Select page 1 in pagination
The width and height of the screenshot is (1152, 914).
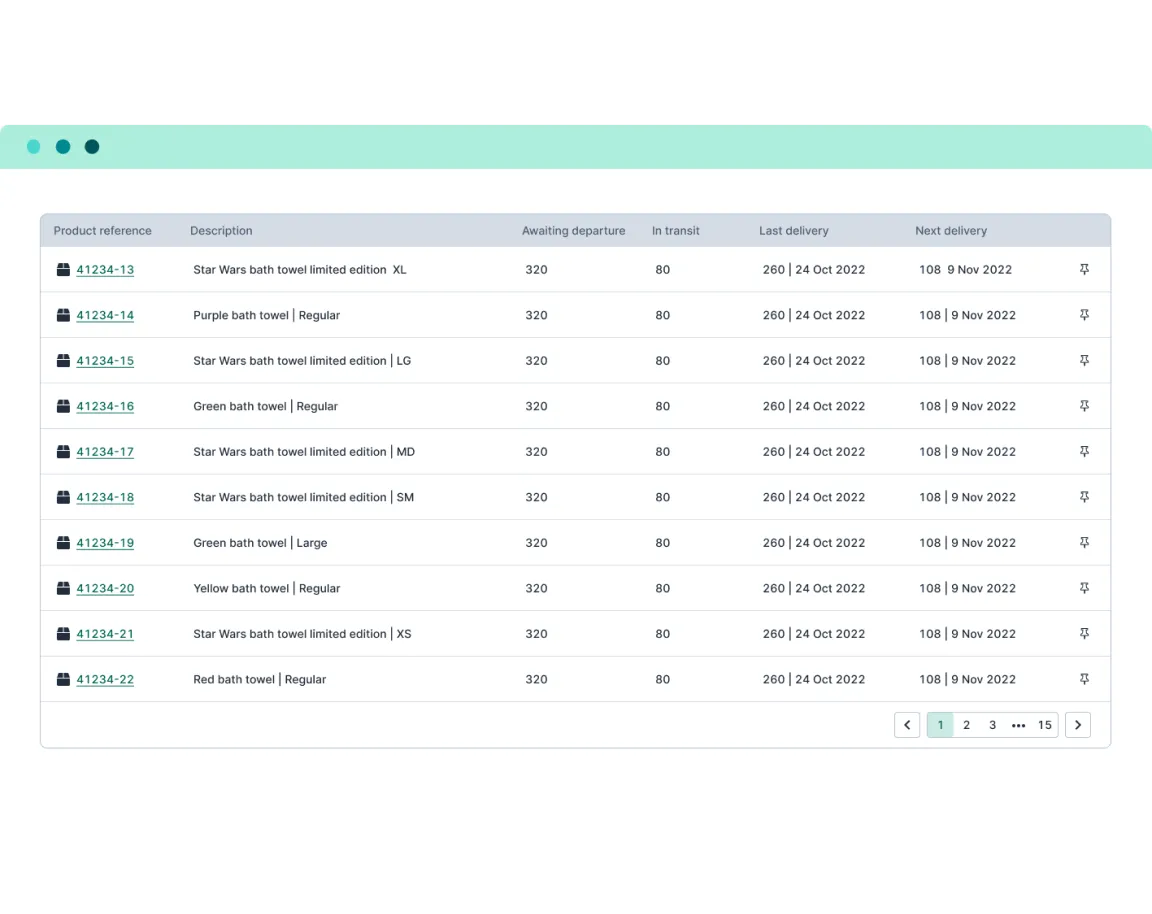(940, 725)
